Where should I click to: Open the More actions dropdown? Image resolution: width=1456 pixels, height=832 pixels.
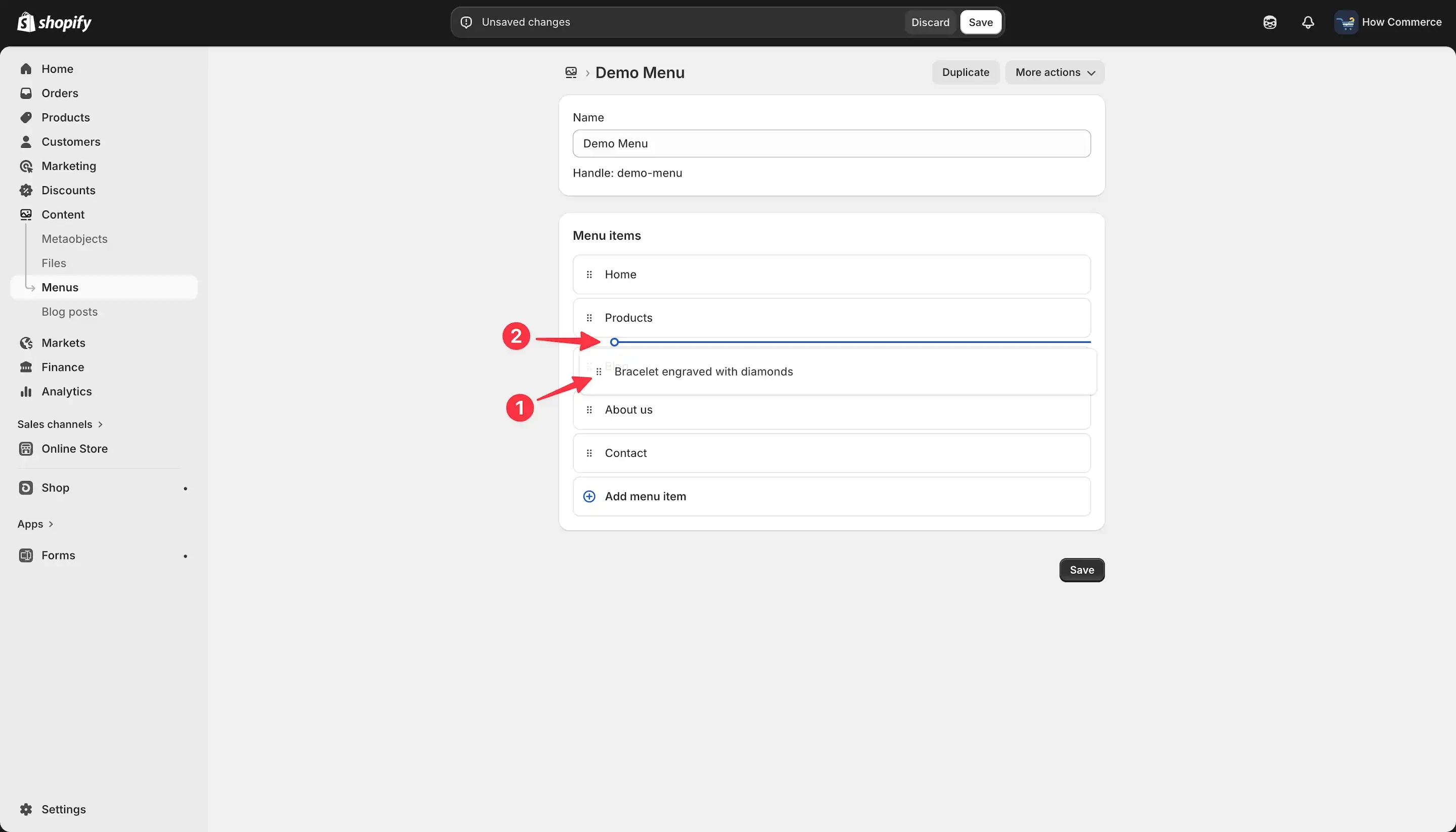1055,72
